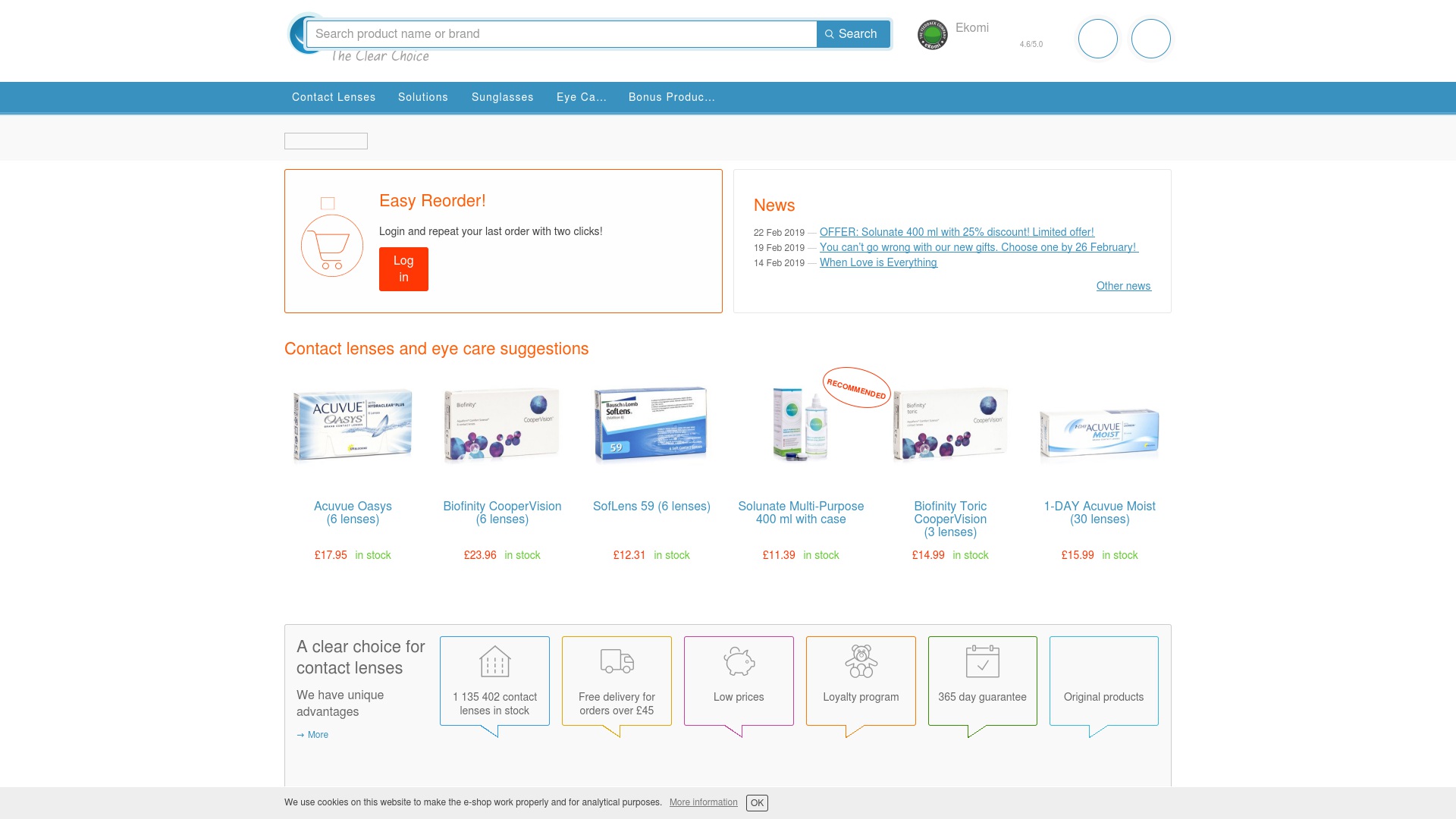1456x819 pixels.
Task: Click the calendar icon for 365 day guarantee
Action: tap(983, 661)
